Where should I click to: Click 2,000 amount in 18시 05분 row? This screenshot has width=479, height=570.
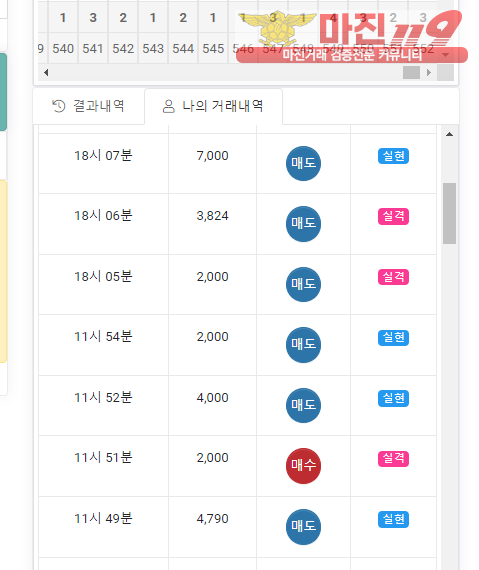tap(213, 277)
